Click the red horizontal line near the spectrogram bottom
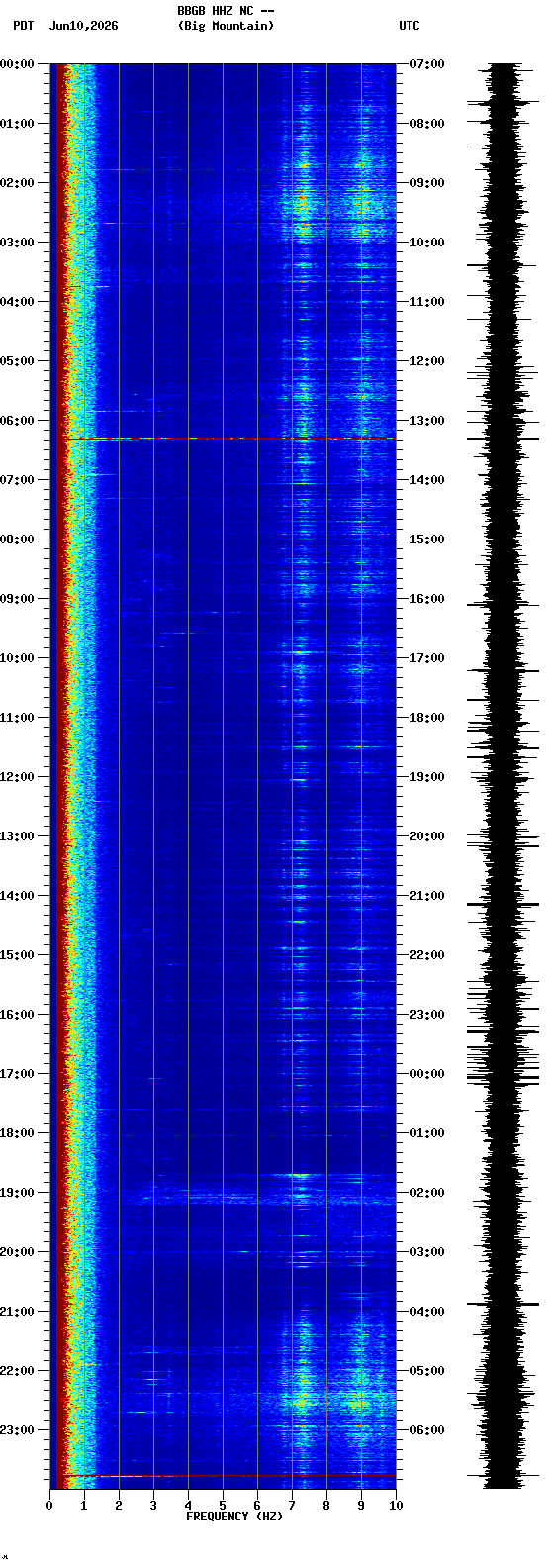The image size is (546, 1568). click(x=223, y=1475)
